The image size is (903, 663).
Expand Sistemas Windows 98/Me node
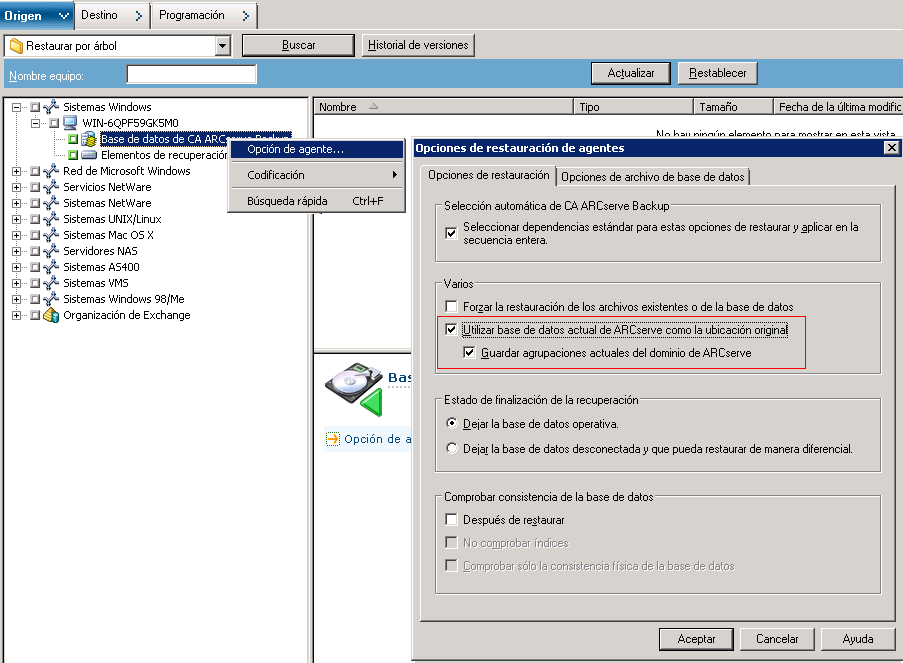point(17,299)
